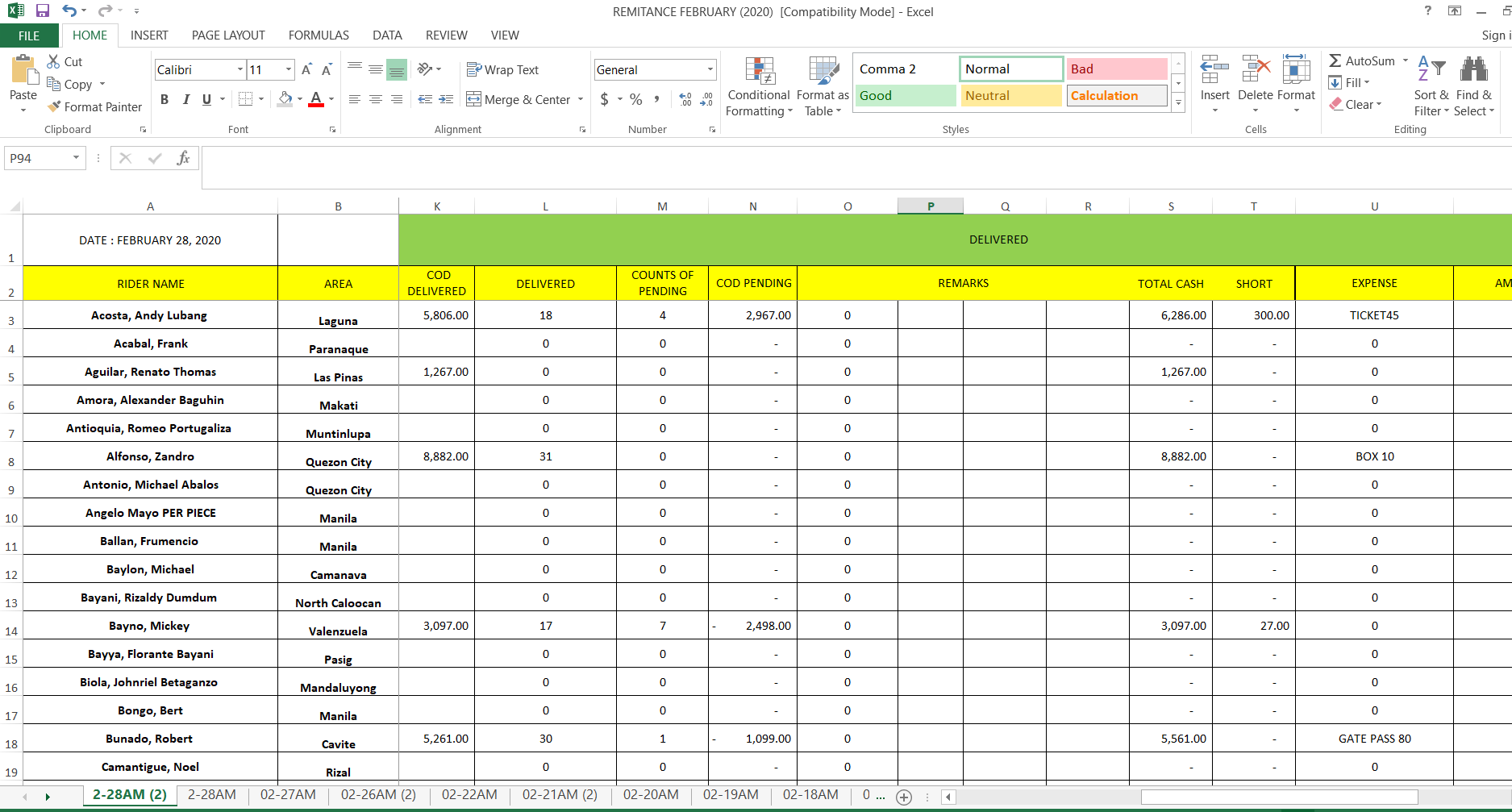This screenshot has height=812, width=1512.
Task: Toggle Bottom Align for cells
Action: click(x=397, y=69)
